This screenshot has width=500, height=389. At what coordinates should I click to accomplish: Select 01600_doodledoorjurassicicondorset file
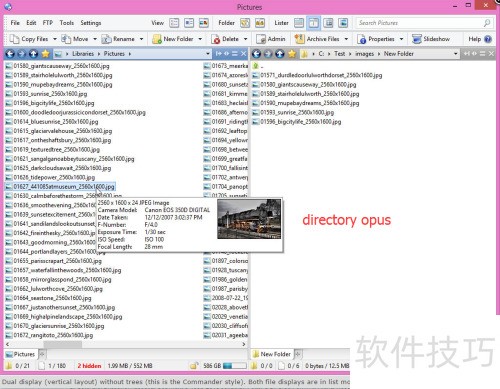[x=76, y=112]
